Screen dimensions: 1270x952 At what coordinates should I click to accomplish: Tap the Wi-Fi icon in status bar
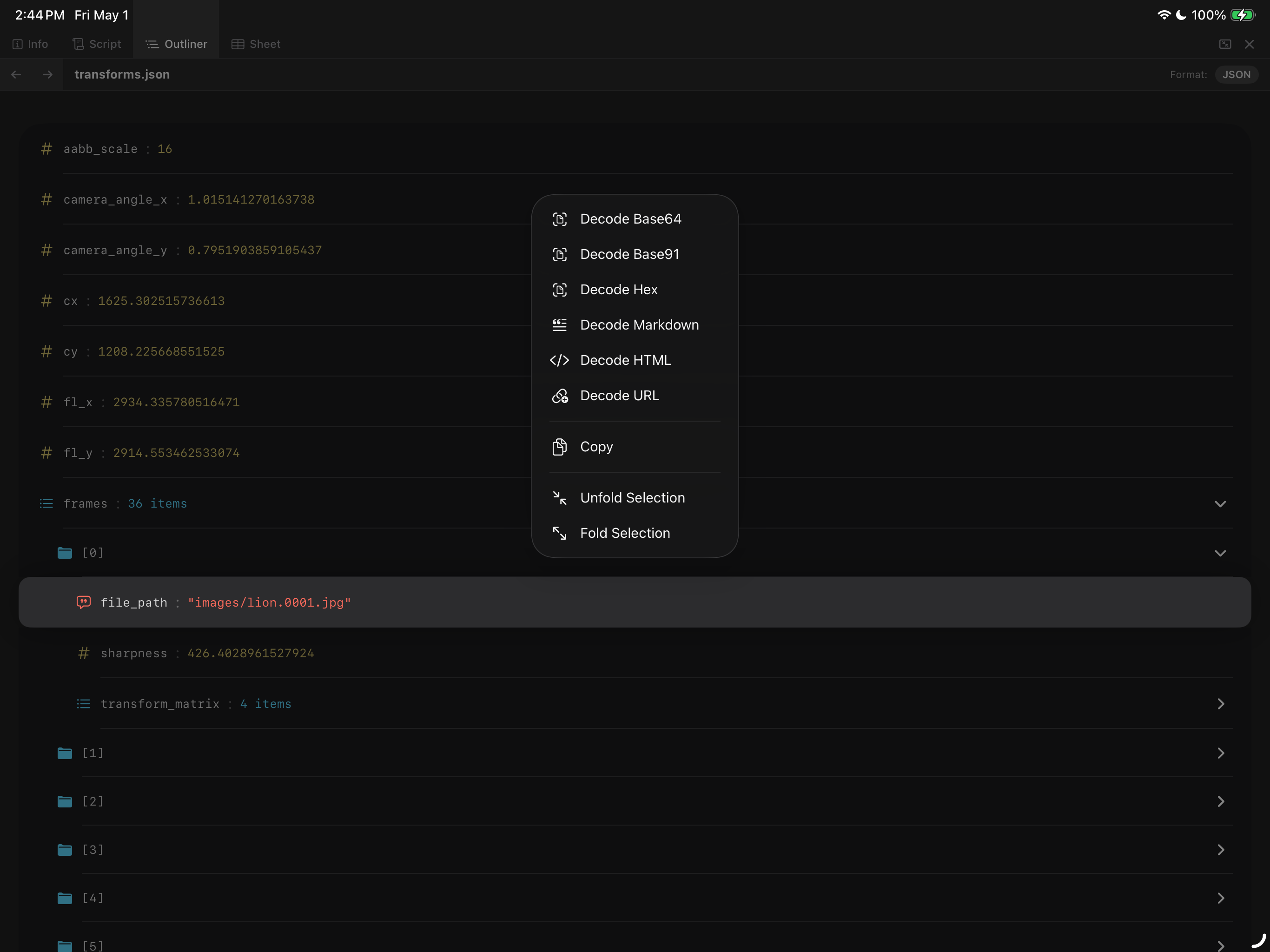tap(1164, 15)
